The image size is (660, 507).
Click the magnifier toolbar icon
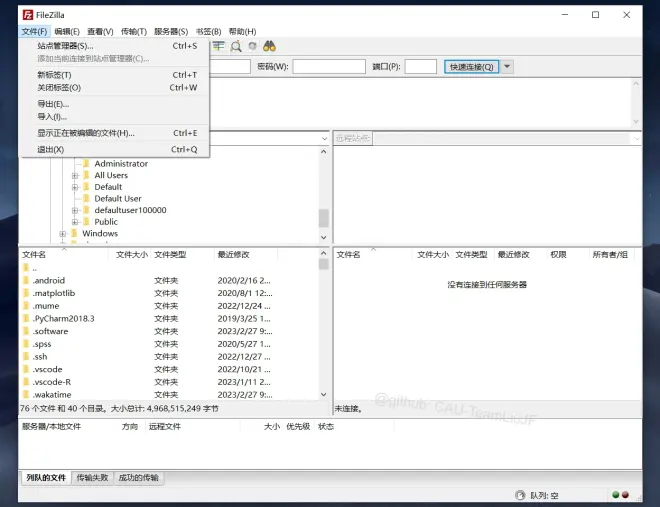point(236,46)
